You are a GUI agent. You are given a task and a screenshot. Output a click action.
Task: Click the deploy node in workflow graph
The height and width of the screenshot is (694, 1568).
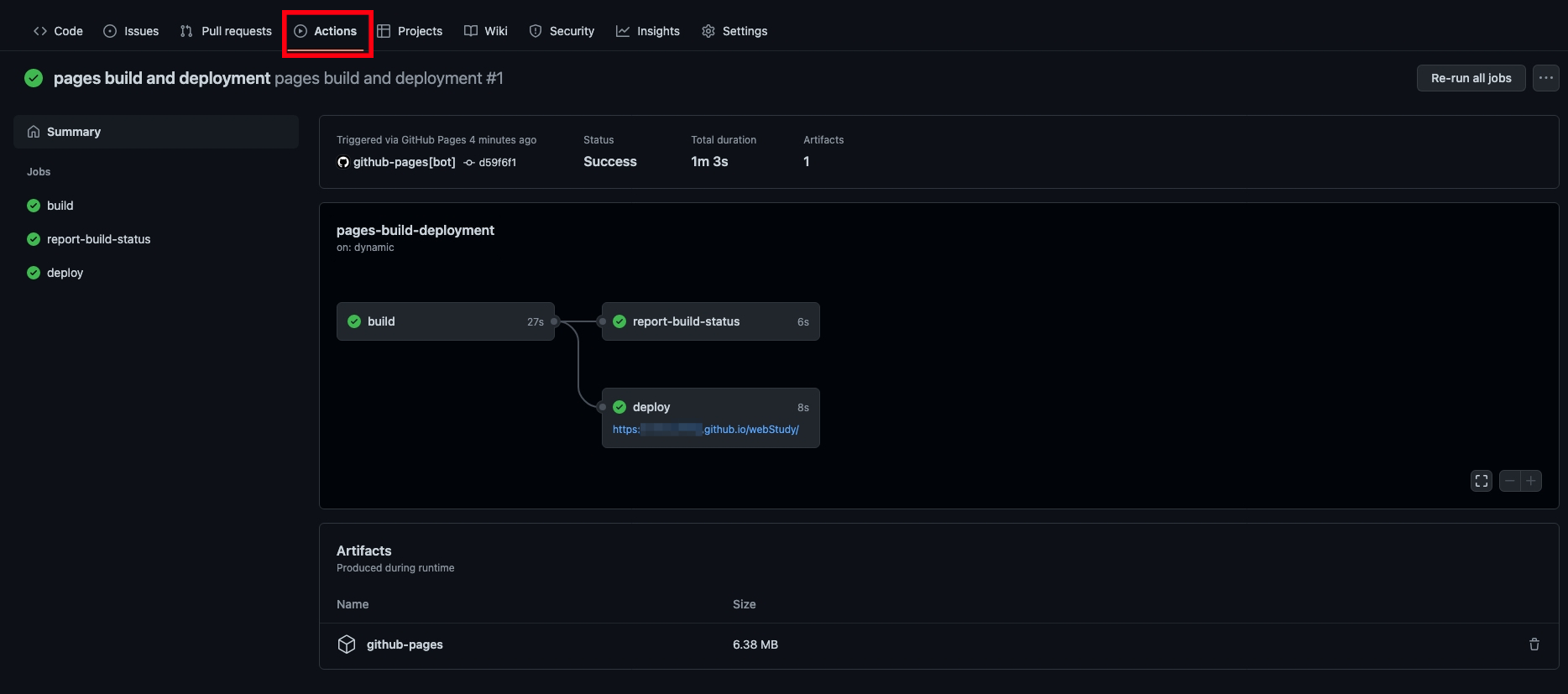[x=711, y=407]
